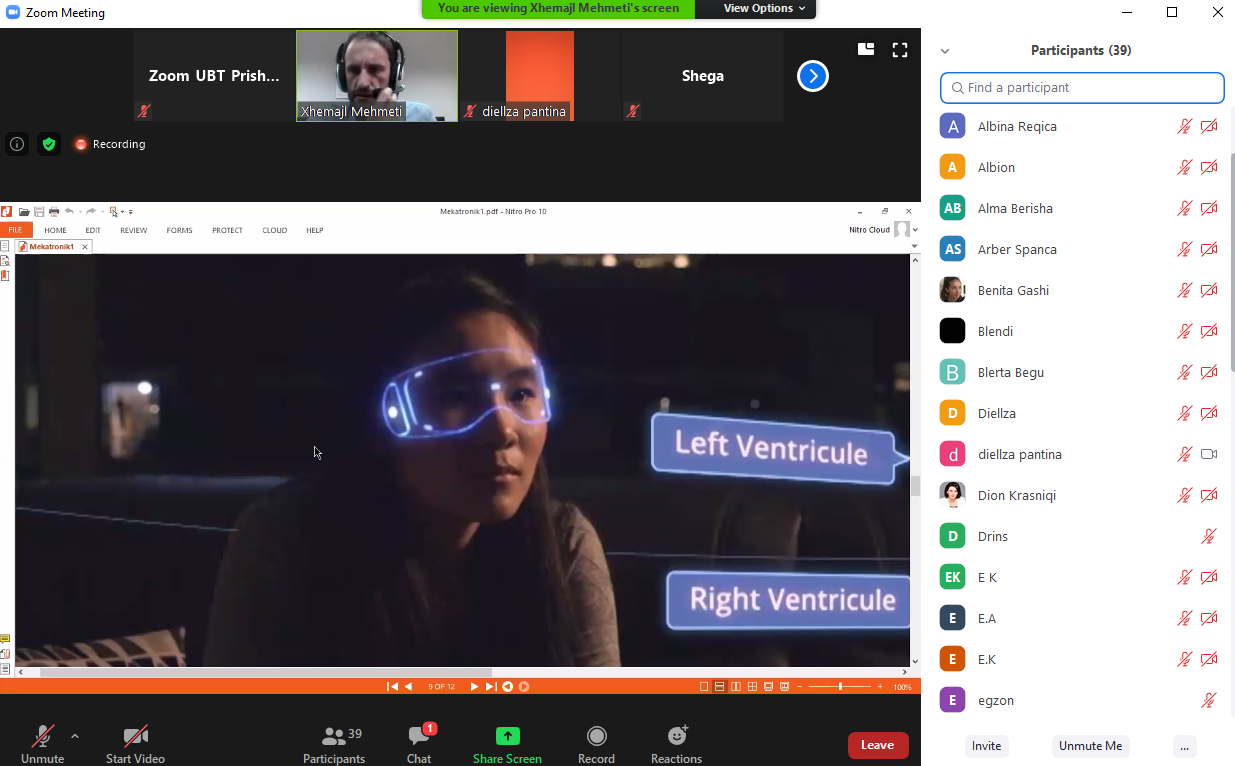Collapse the Participants panel chevron
Screen dimensions: 1235x766
click(x=945, y=51)
